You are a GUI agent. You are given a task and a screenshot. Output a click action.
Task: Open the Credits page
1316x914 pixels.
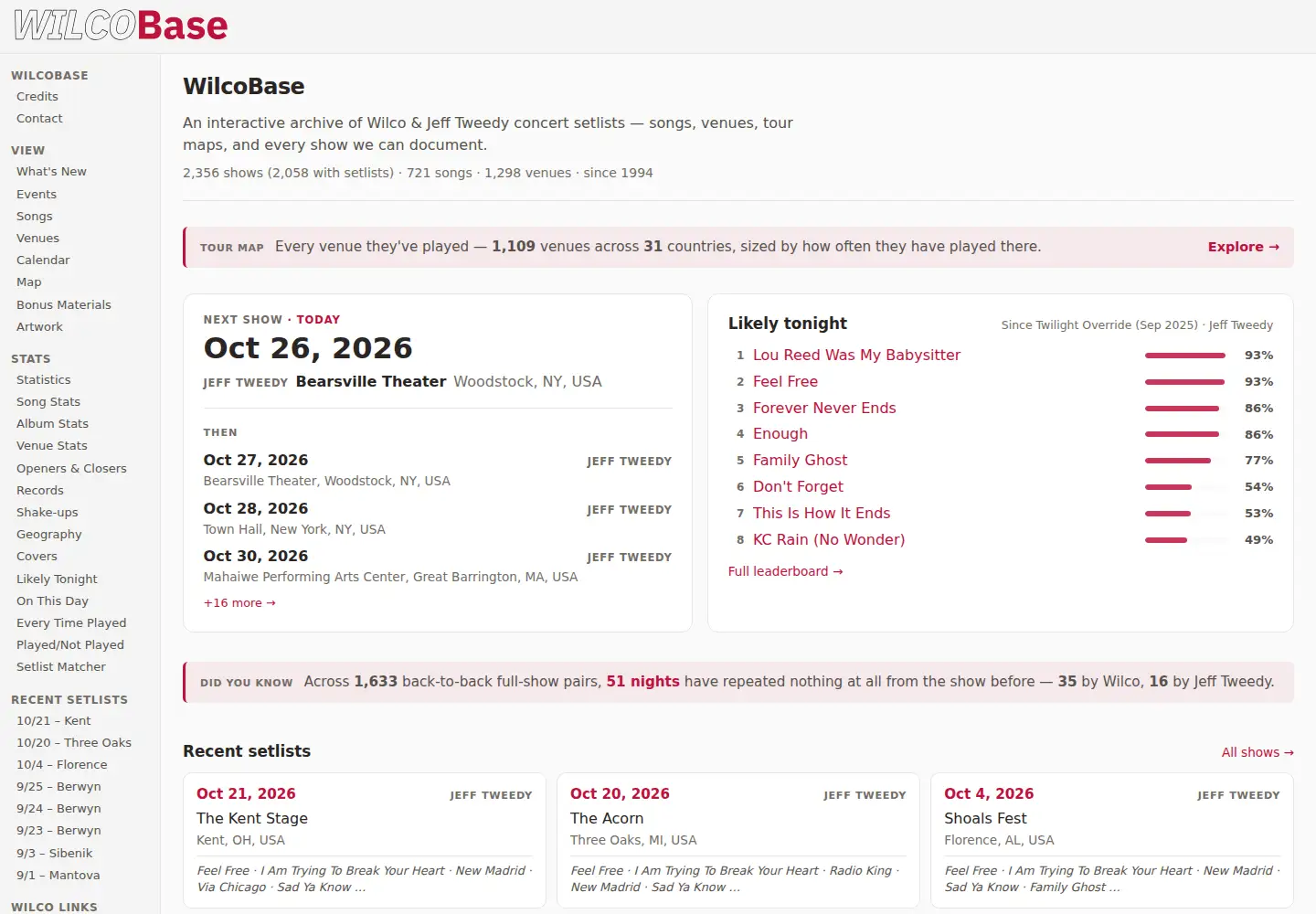37,97
